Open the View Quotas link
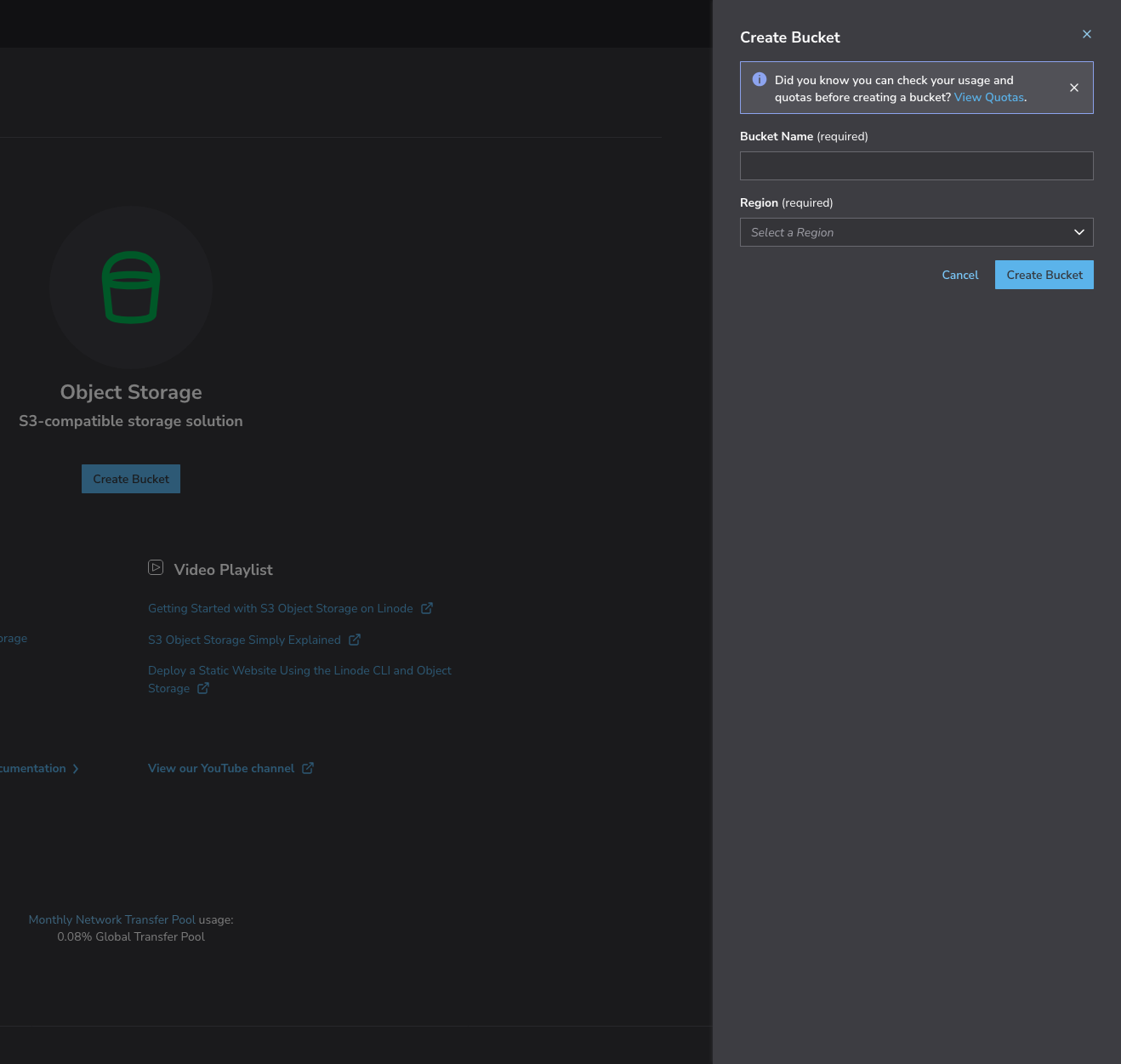The image size is (1121, 1064). 988,98
